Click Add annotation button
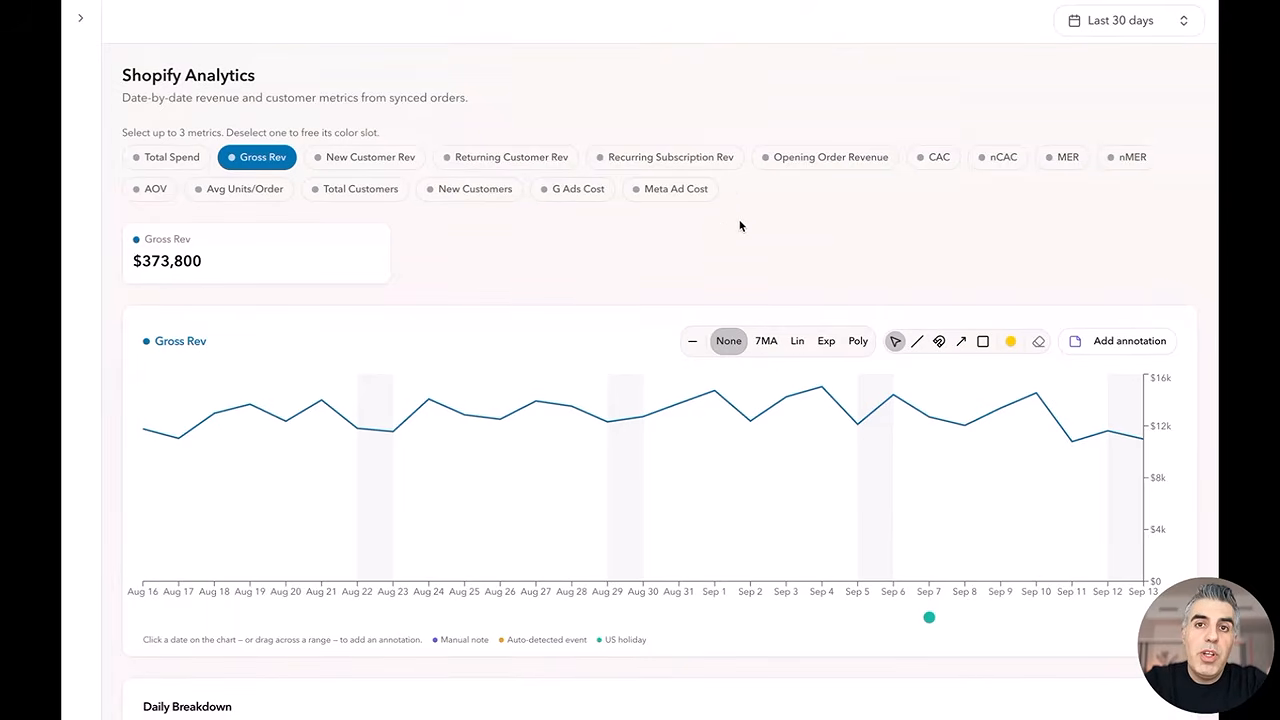 coord(1118,341)
